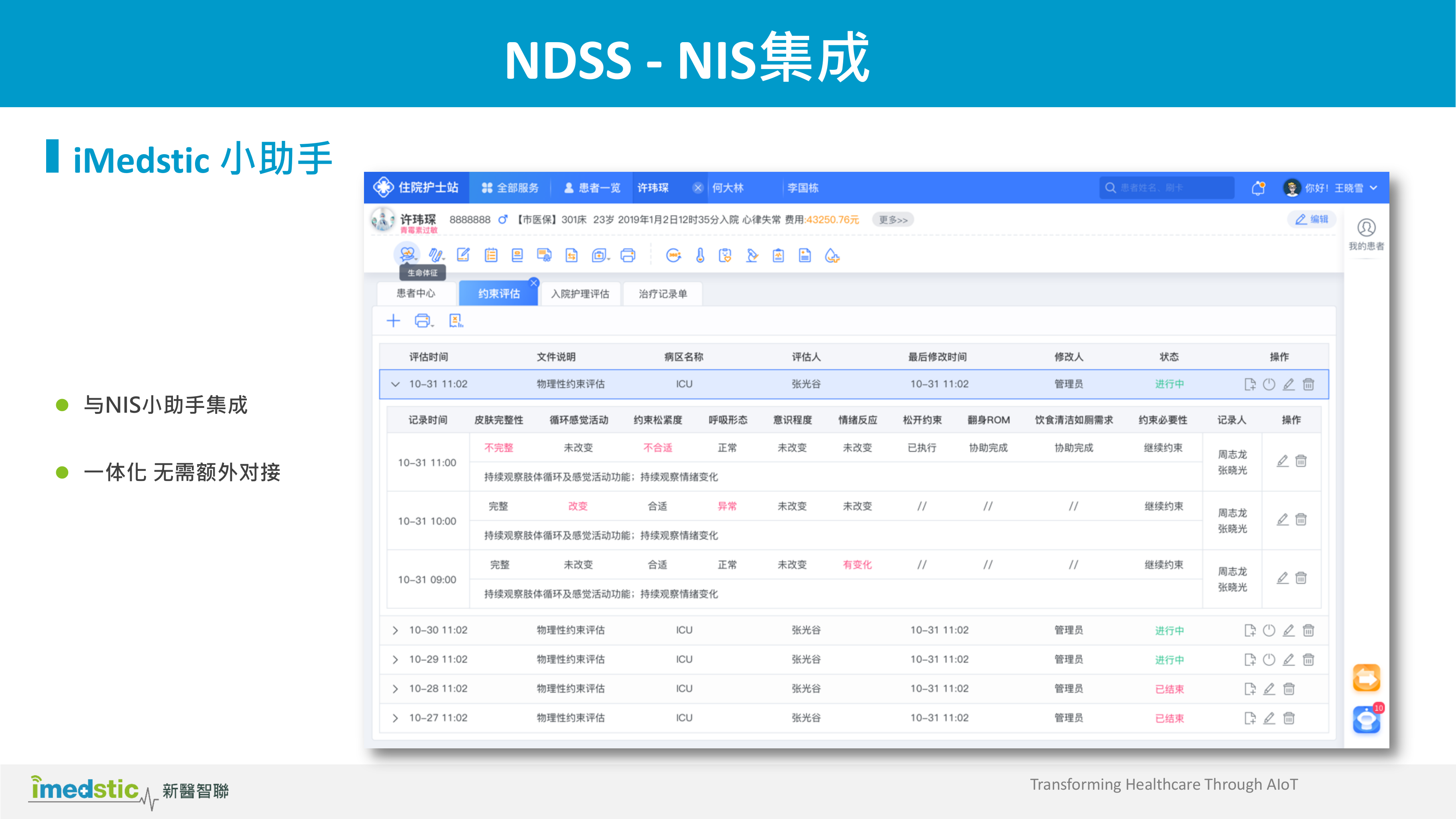
Task: Expand the 10-30 11:02 assessment row
Action: pyautogui.click(x=395, y=630)
